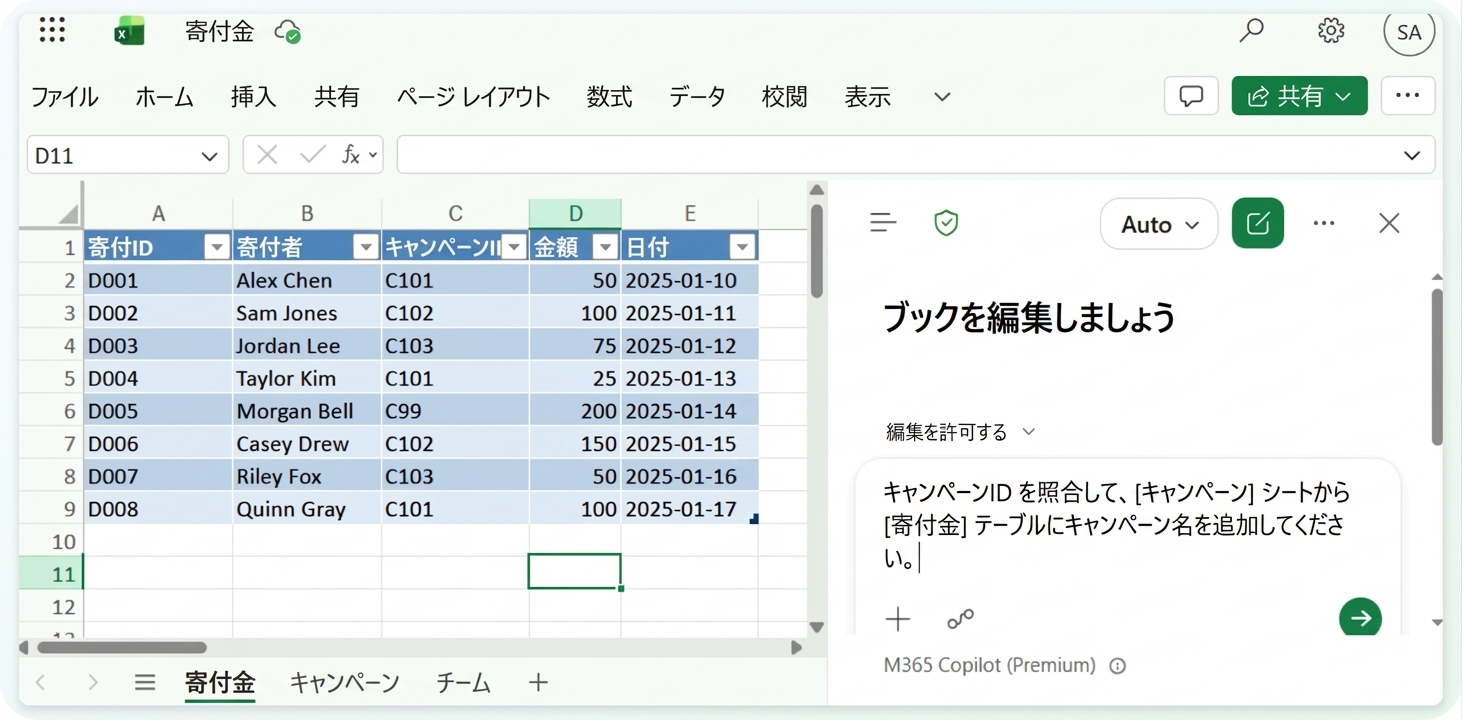Open Copilot pane three-dot menu
1462x720 pixels.
[x=1324, y=223]
